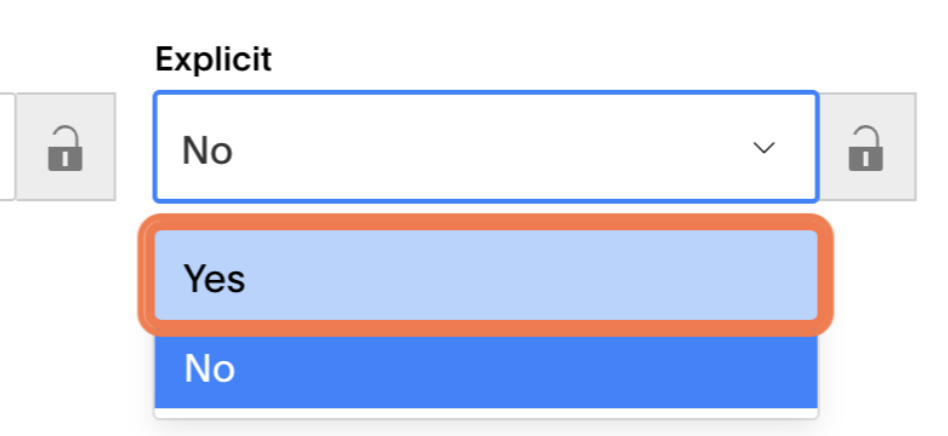
Task: Click the current No value in Explicit box
Action: [x=207, y=150]
